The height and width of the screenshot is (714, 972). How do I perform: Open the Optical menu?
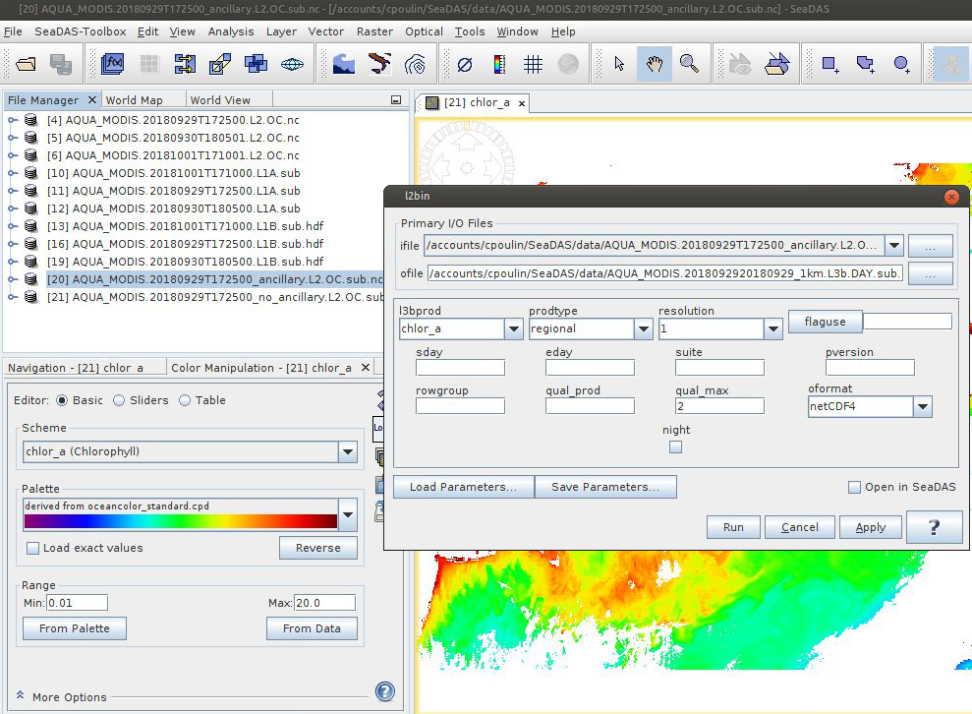pyautogui.click(x=424, y=32)
